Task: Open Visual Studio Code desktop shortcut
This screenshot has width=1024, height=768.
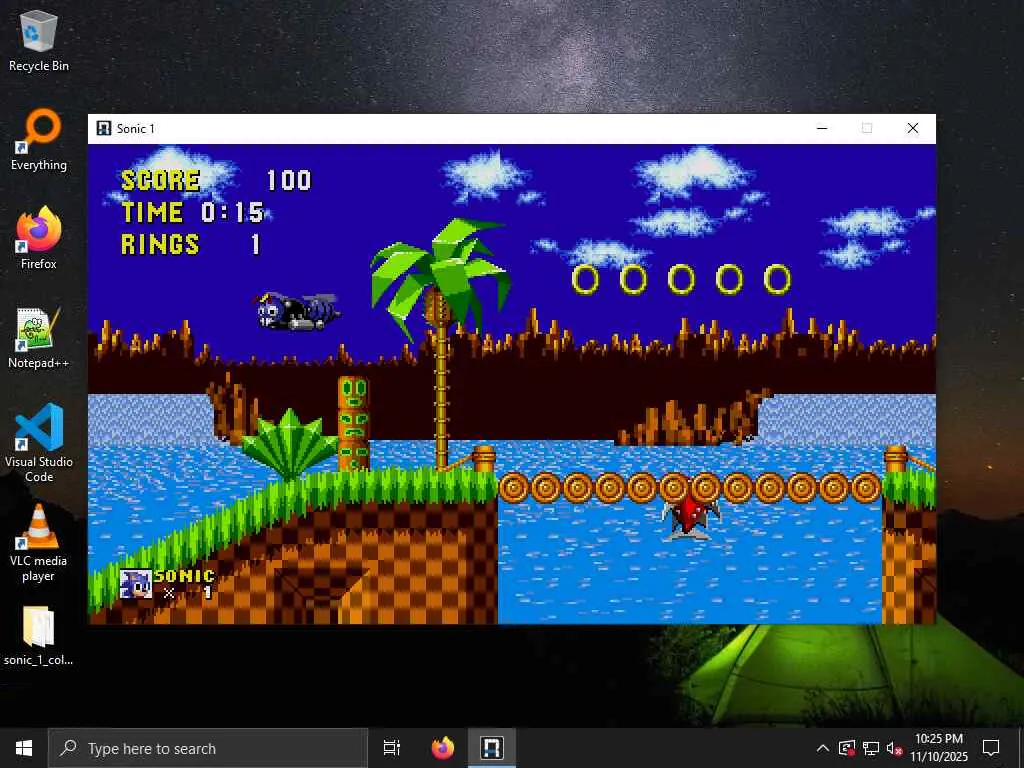Action: point(39,444)
